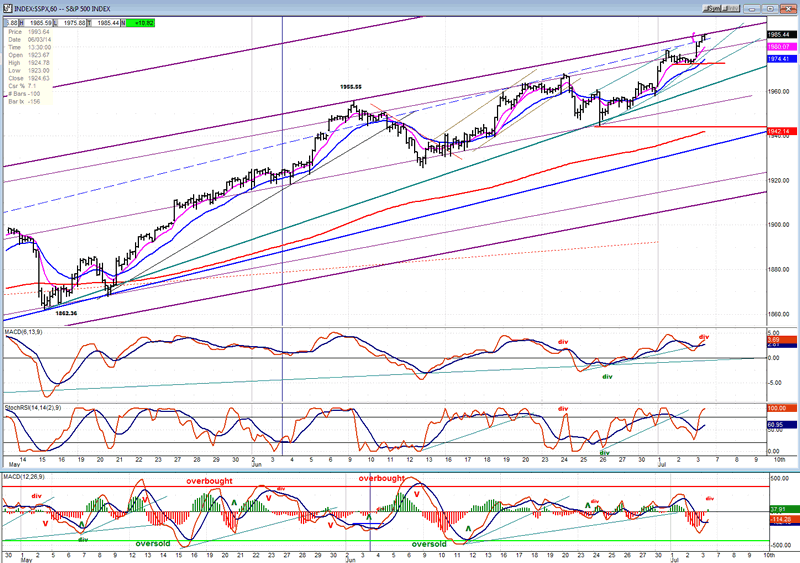Click the MACD(12,26,9) indicator label
This screenshot has height=563, width=800.
pos(25,477)
